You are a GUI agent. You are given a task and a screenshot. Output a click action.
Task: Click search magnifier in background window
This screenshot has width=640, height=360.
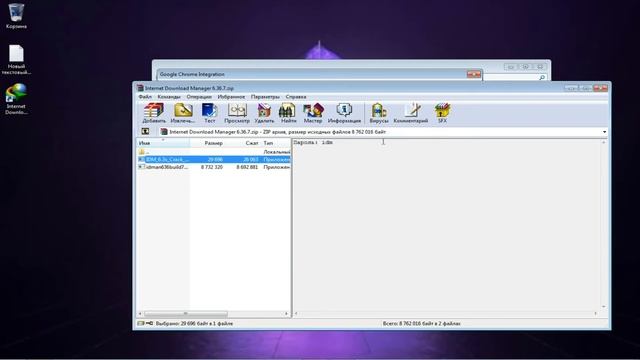[x=542, y=77]
